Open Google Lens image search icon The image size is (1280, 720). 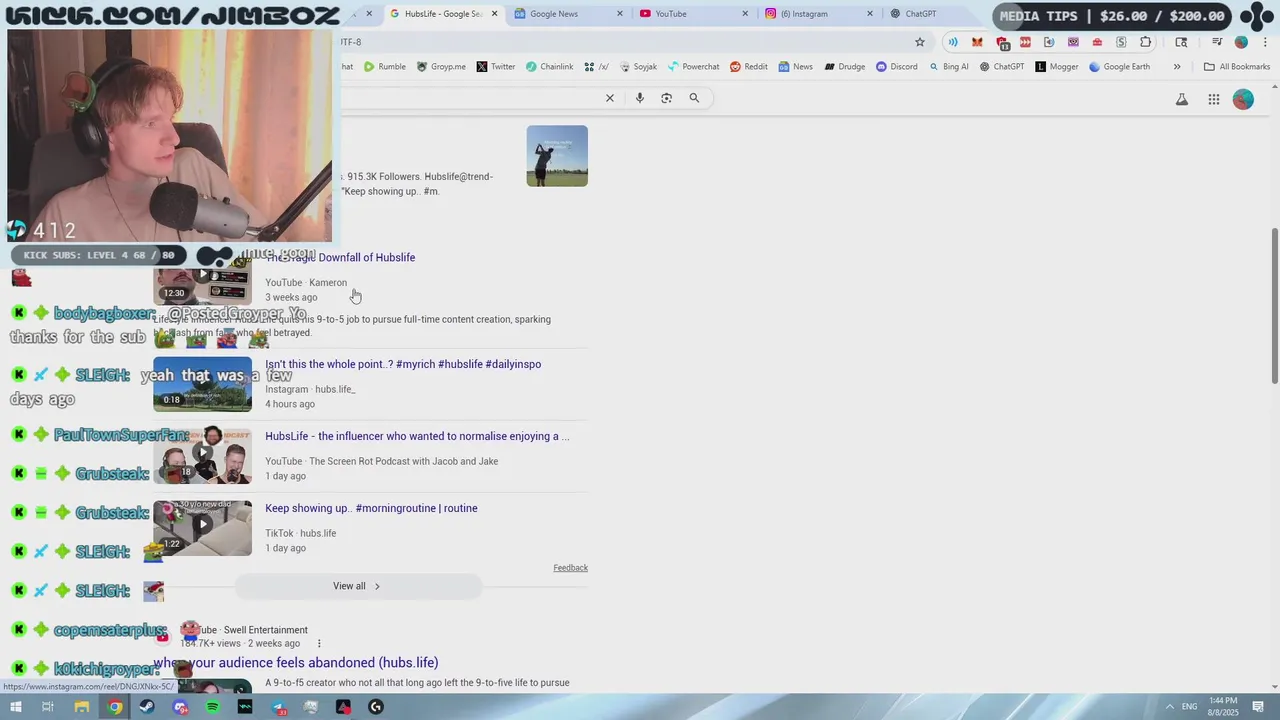(667, 98)
